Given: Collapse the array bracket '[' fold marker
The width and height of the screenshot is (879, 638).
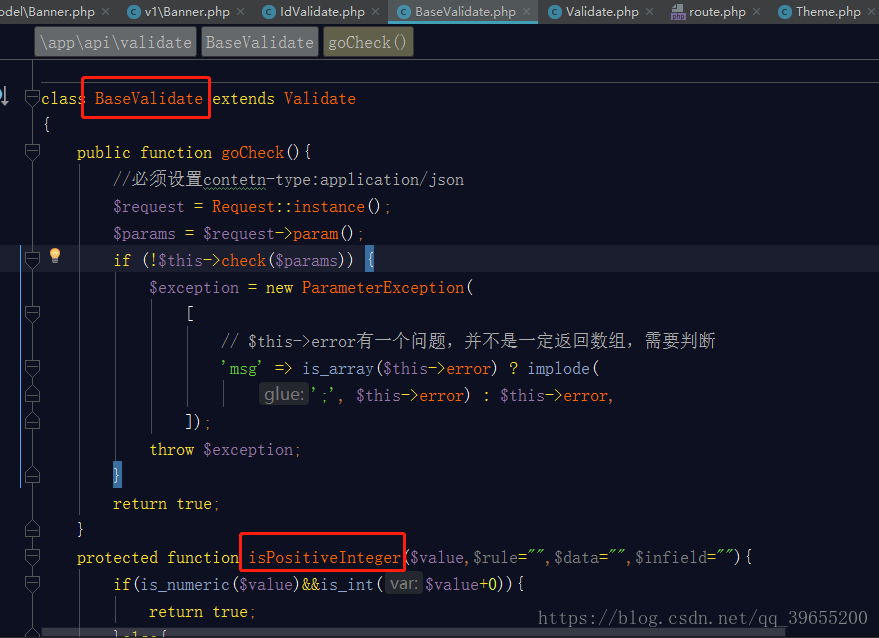Looking at the screenshot, I should [x=32, y=314].
